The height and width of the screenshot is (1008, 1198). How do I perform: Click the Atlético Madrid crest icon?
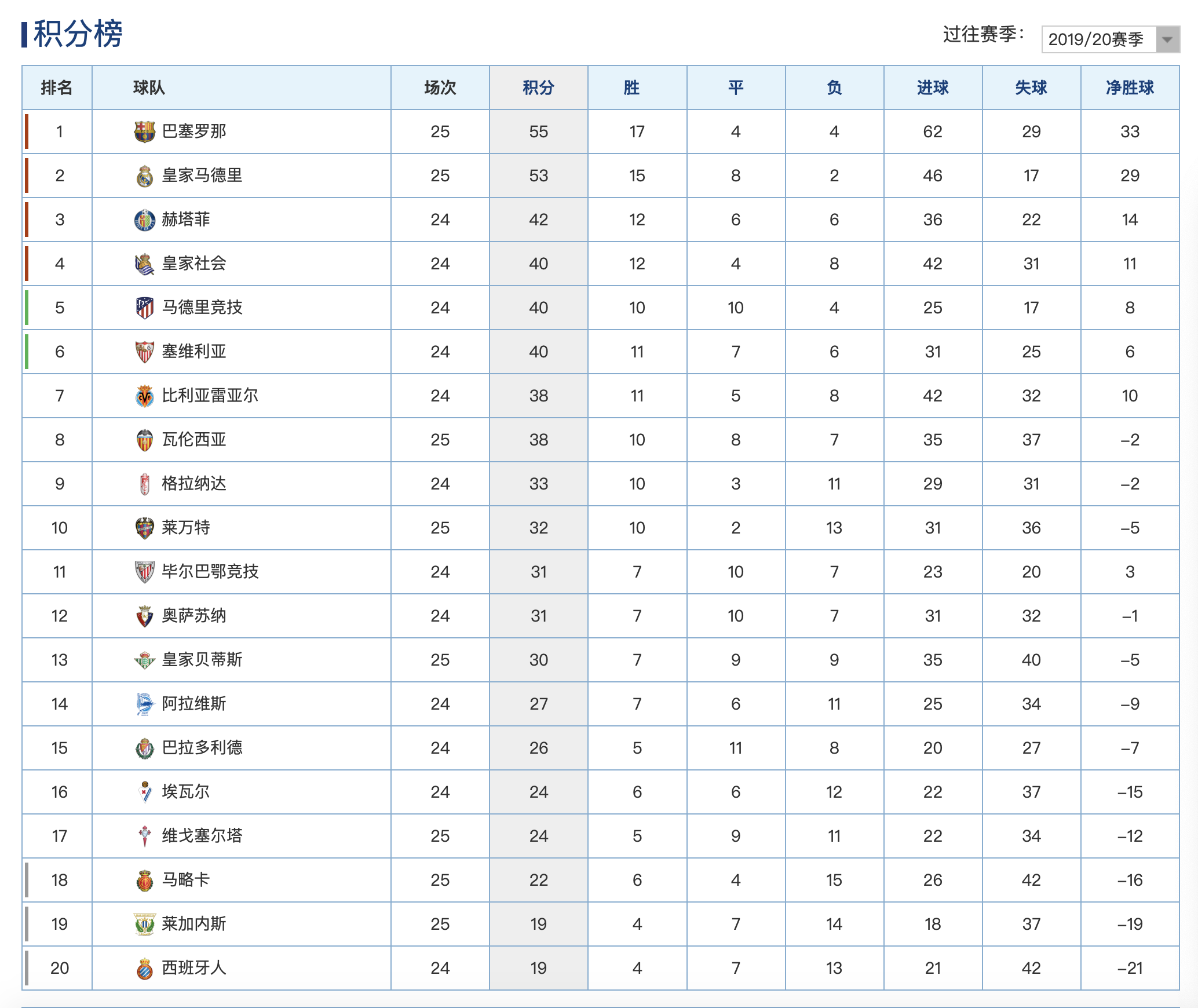click(144, 308)
